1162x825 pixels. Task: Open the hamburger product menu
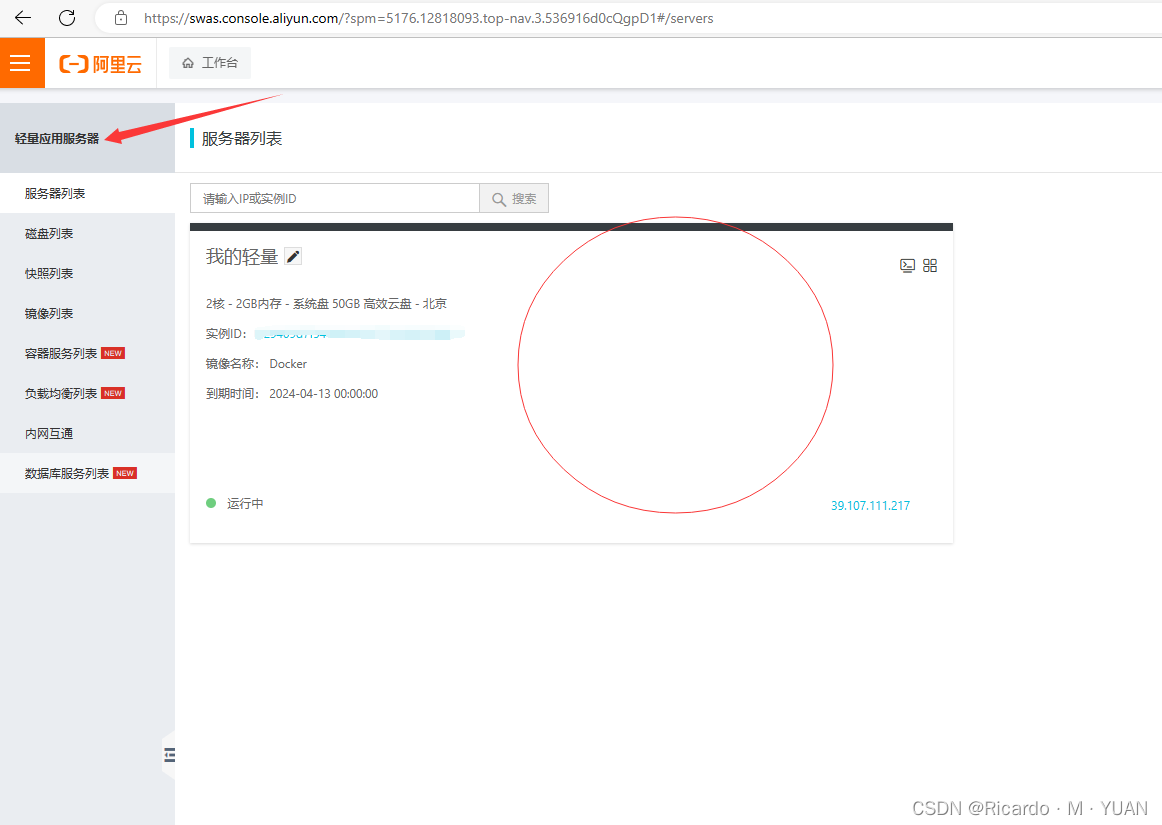coord(21,61)
